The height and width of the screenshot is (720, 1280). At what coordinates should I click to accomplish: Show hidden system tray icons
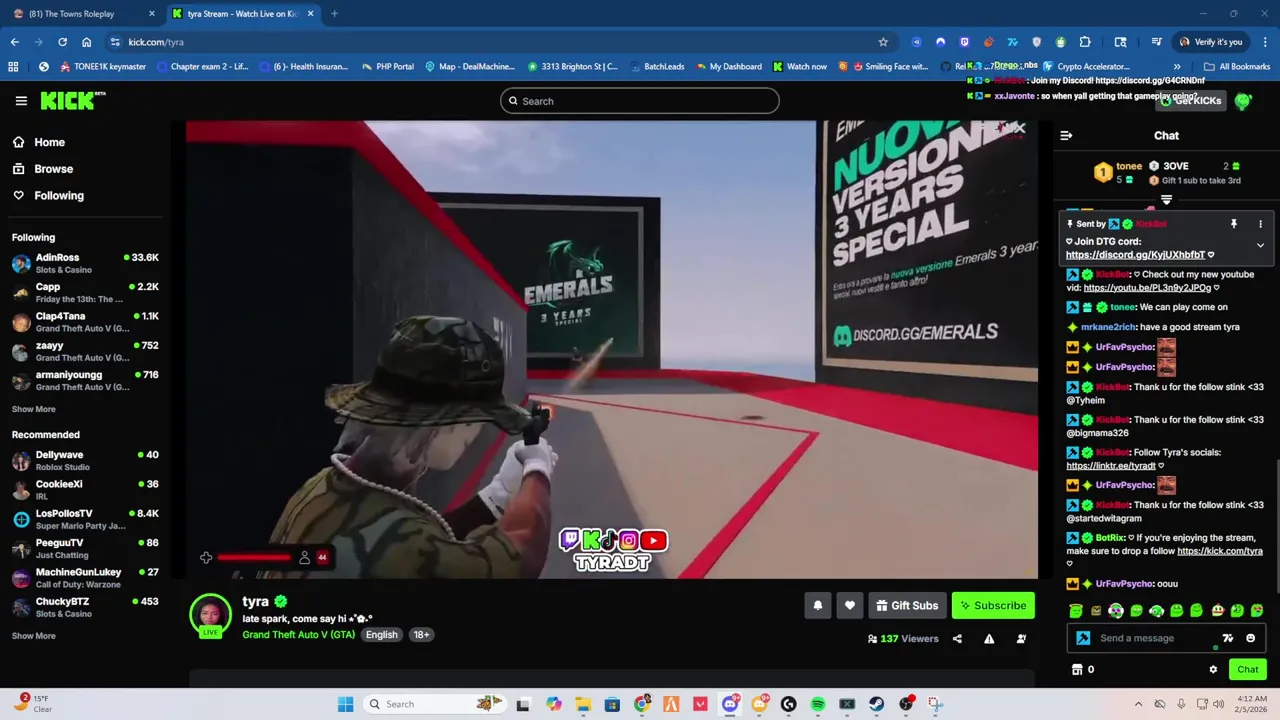point(1138,704)
